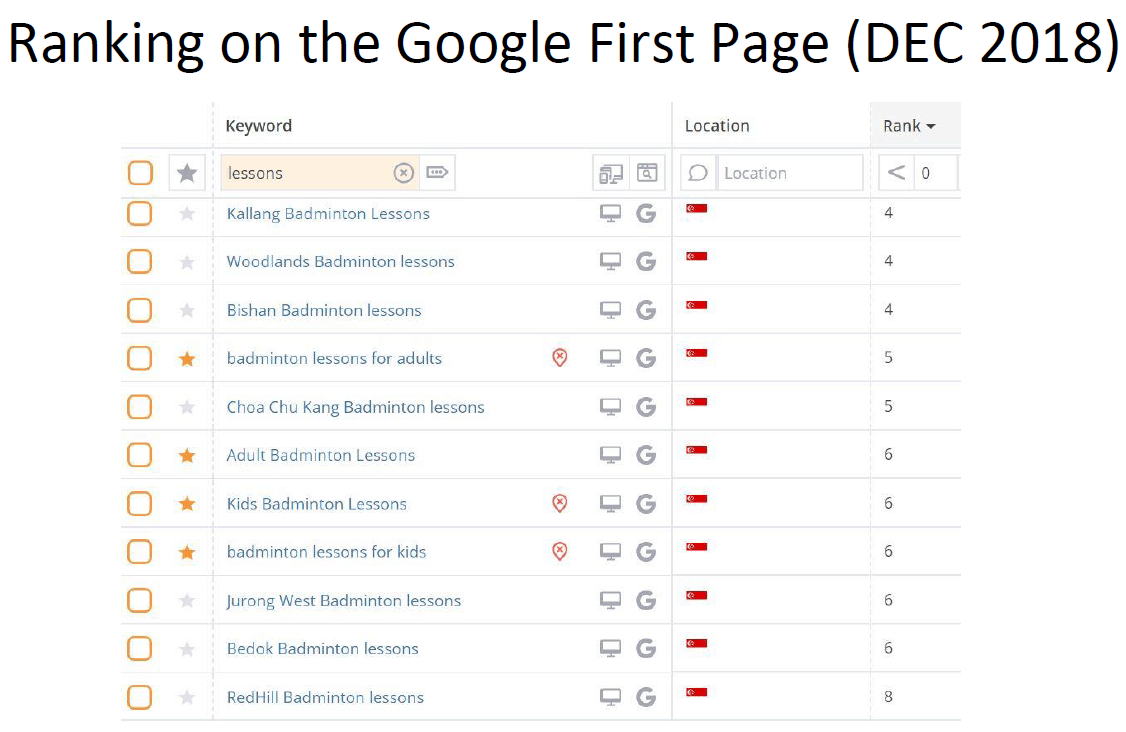Focus the rank value filter input
The width and height of the screenshot is (1126, 732).
click(936, 173)
